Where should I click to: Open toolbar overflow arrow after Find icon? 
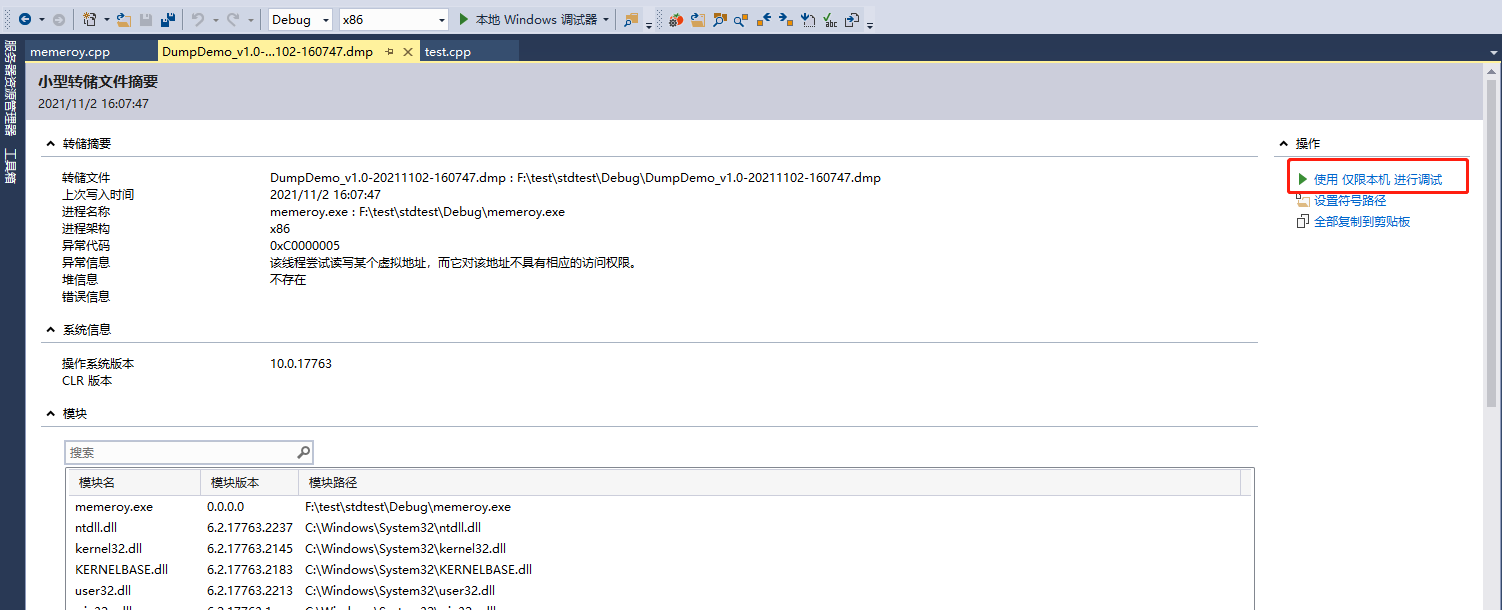pyautogui.click(x=649, y=24)
